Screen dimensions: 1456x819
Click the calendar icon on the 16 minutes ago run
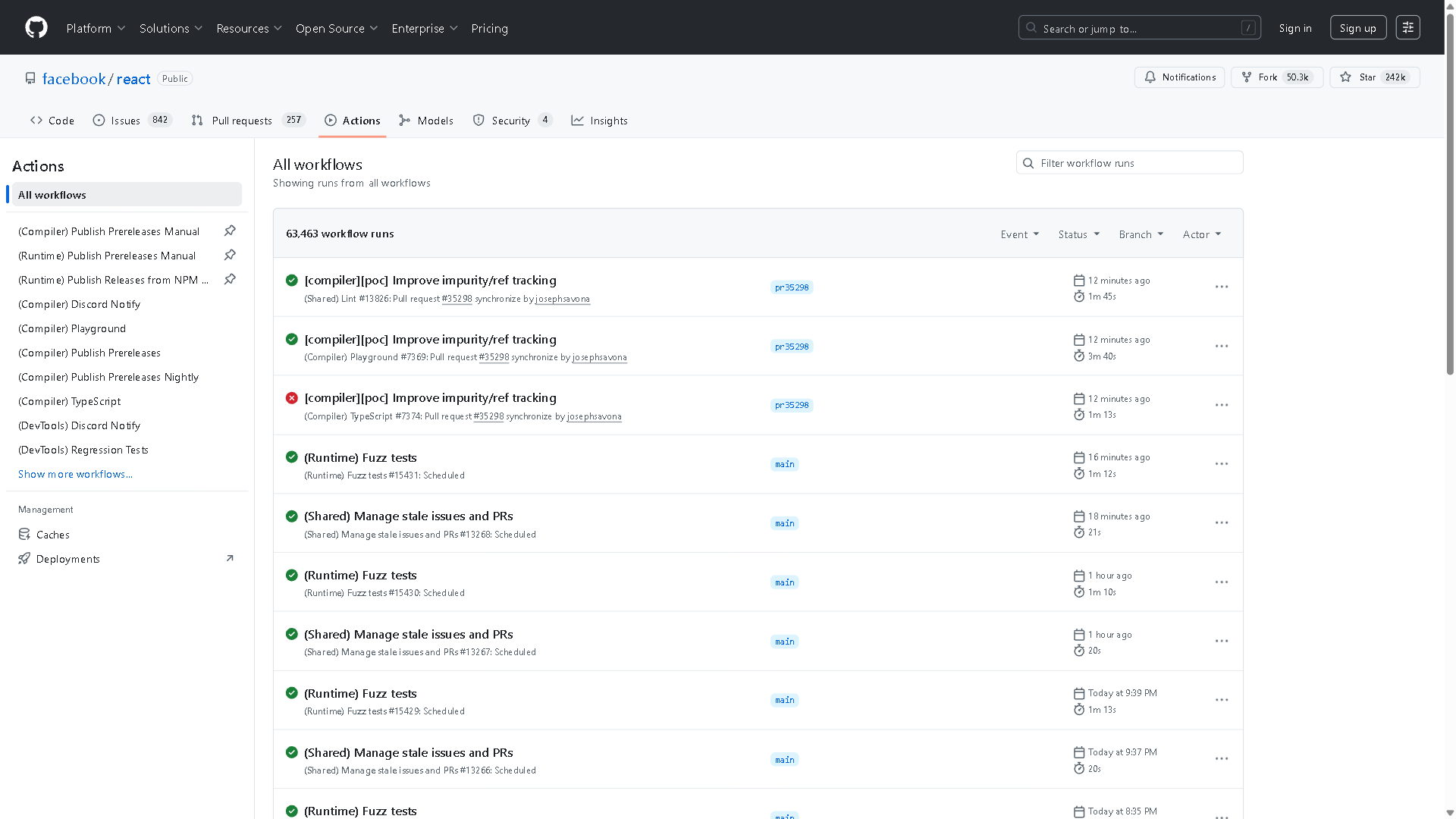1079,457
